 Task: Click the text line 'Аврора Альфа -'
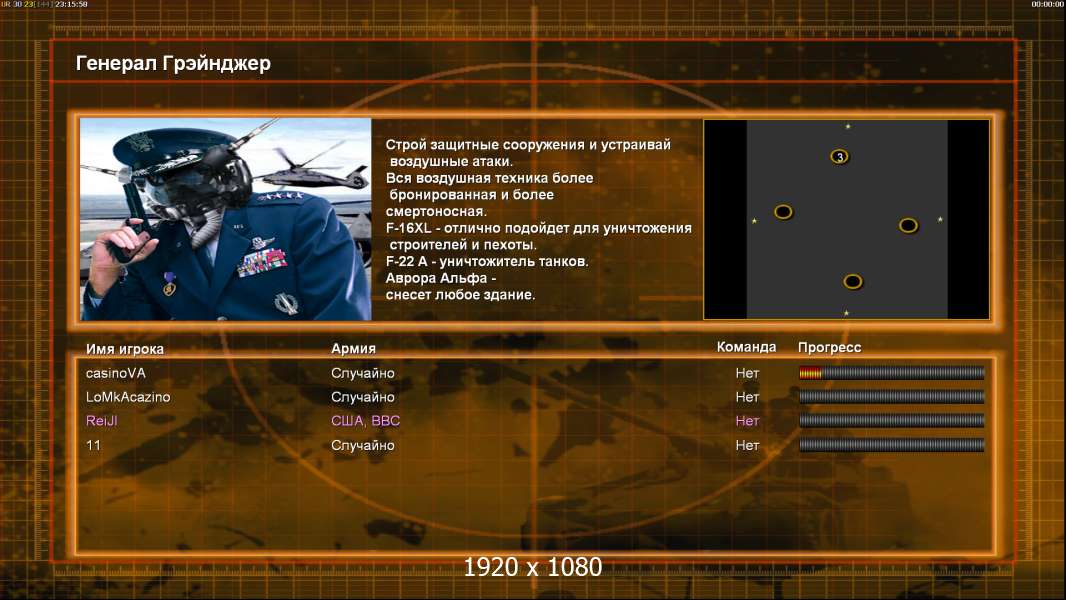coord(441,278)
